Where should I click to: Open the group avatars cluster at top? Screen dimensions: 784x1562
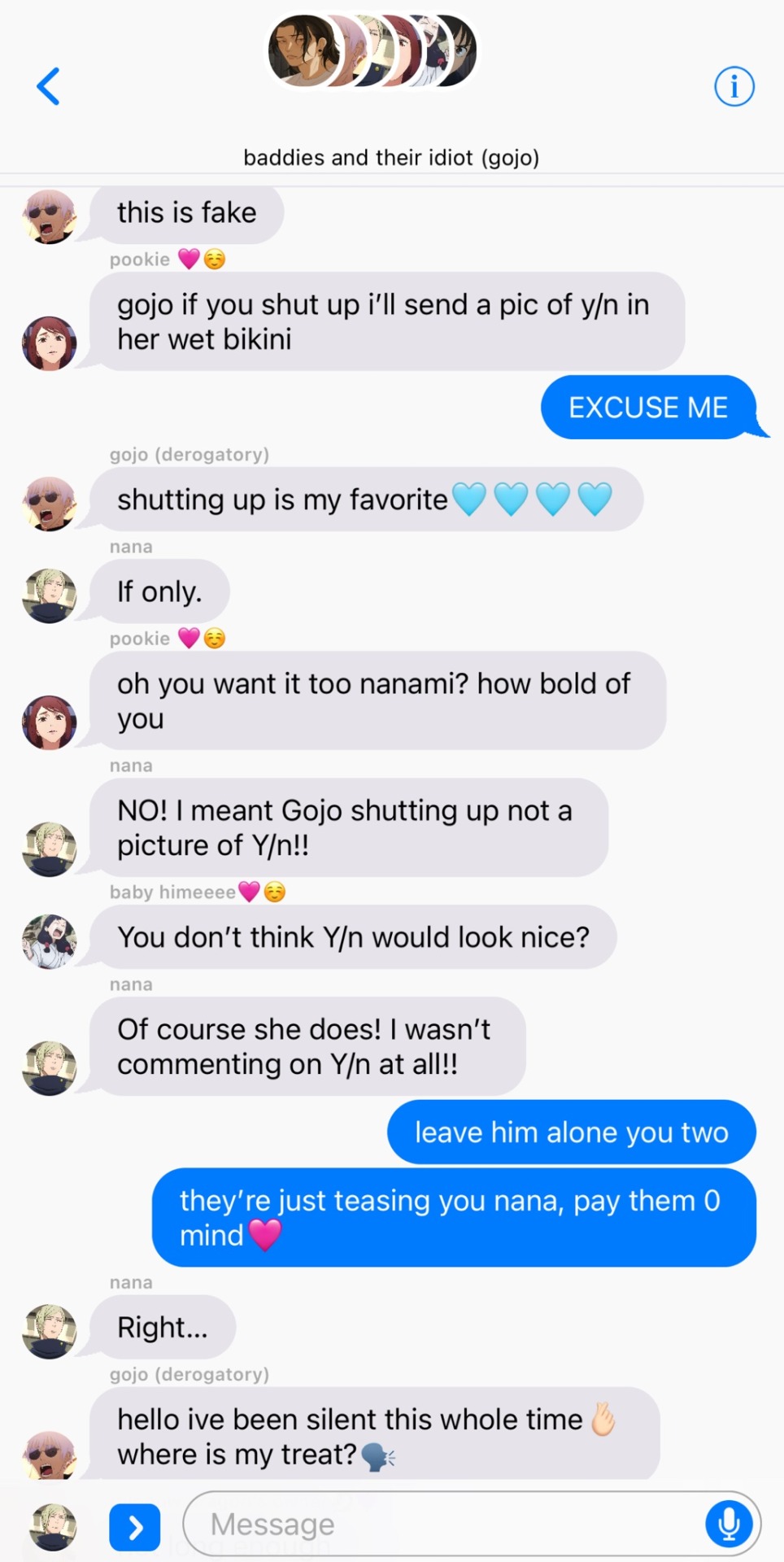pos(372,50)
